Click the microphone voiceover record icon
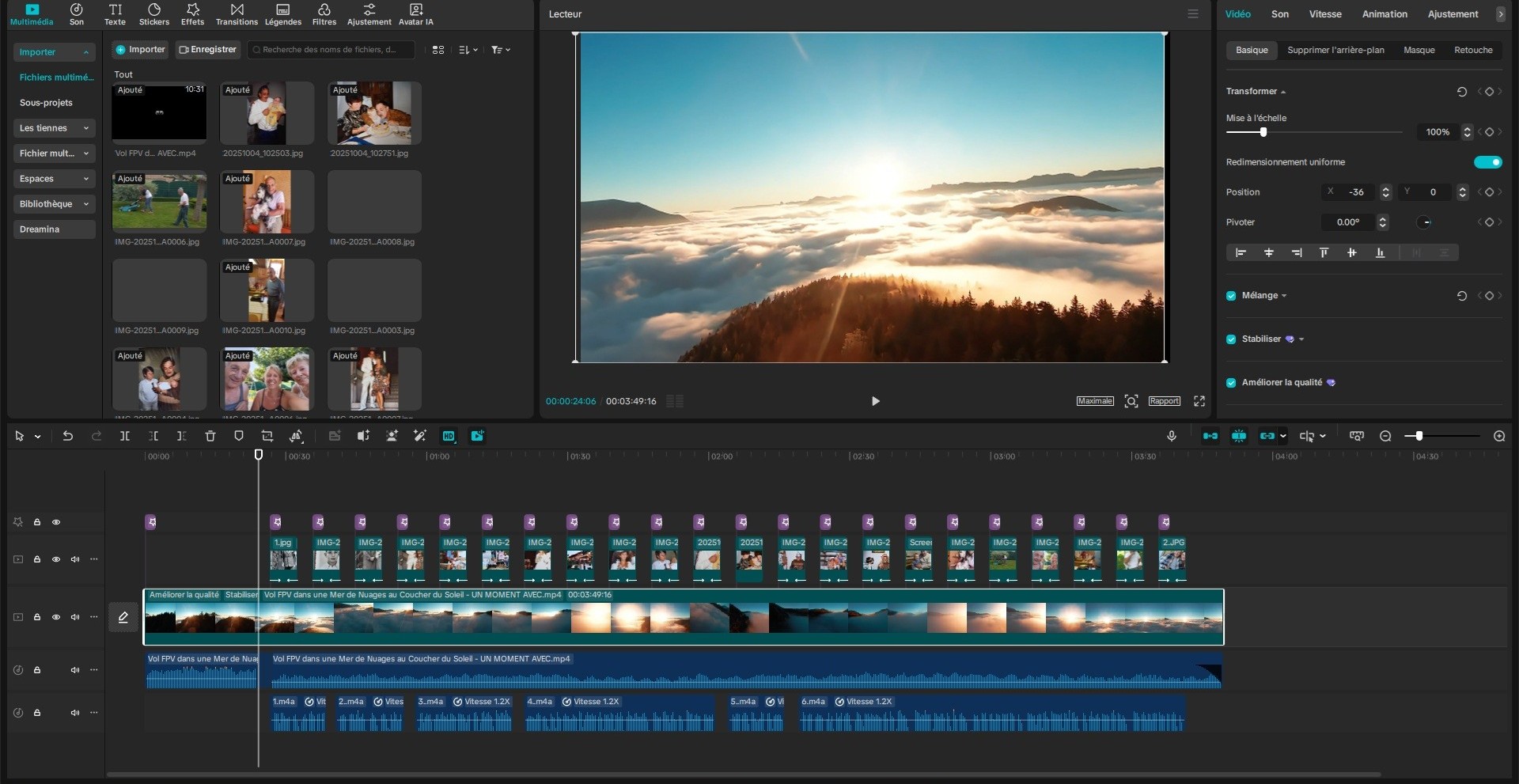 click(x=1172, y=436)
